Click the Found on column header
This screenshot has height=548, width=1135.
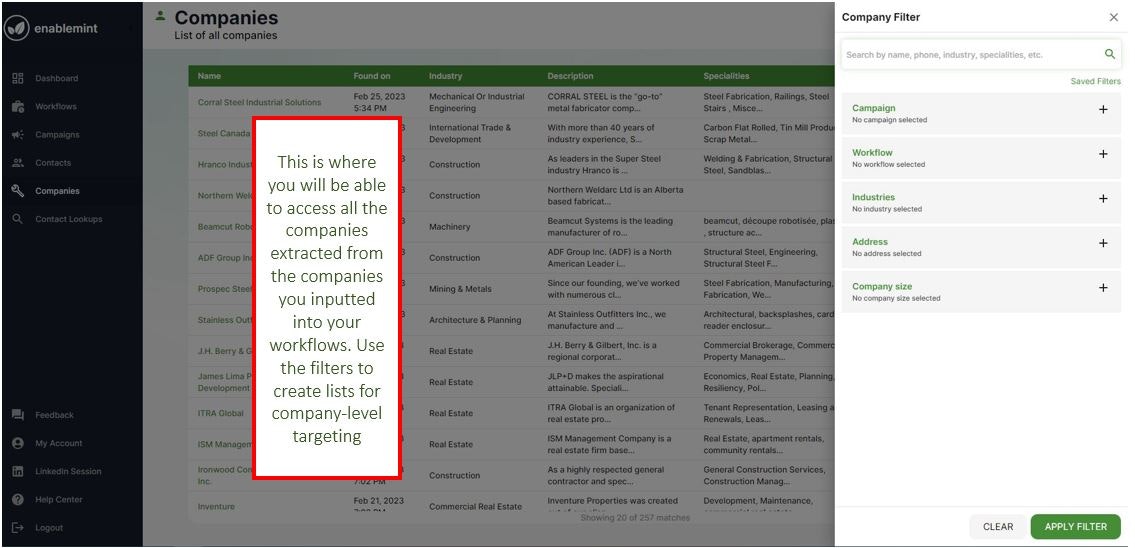point(371,75)
